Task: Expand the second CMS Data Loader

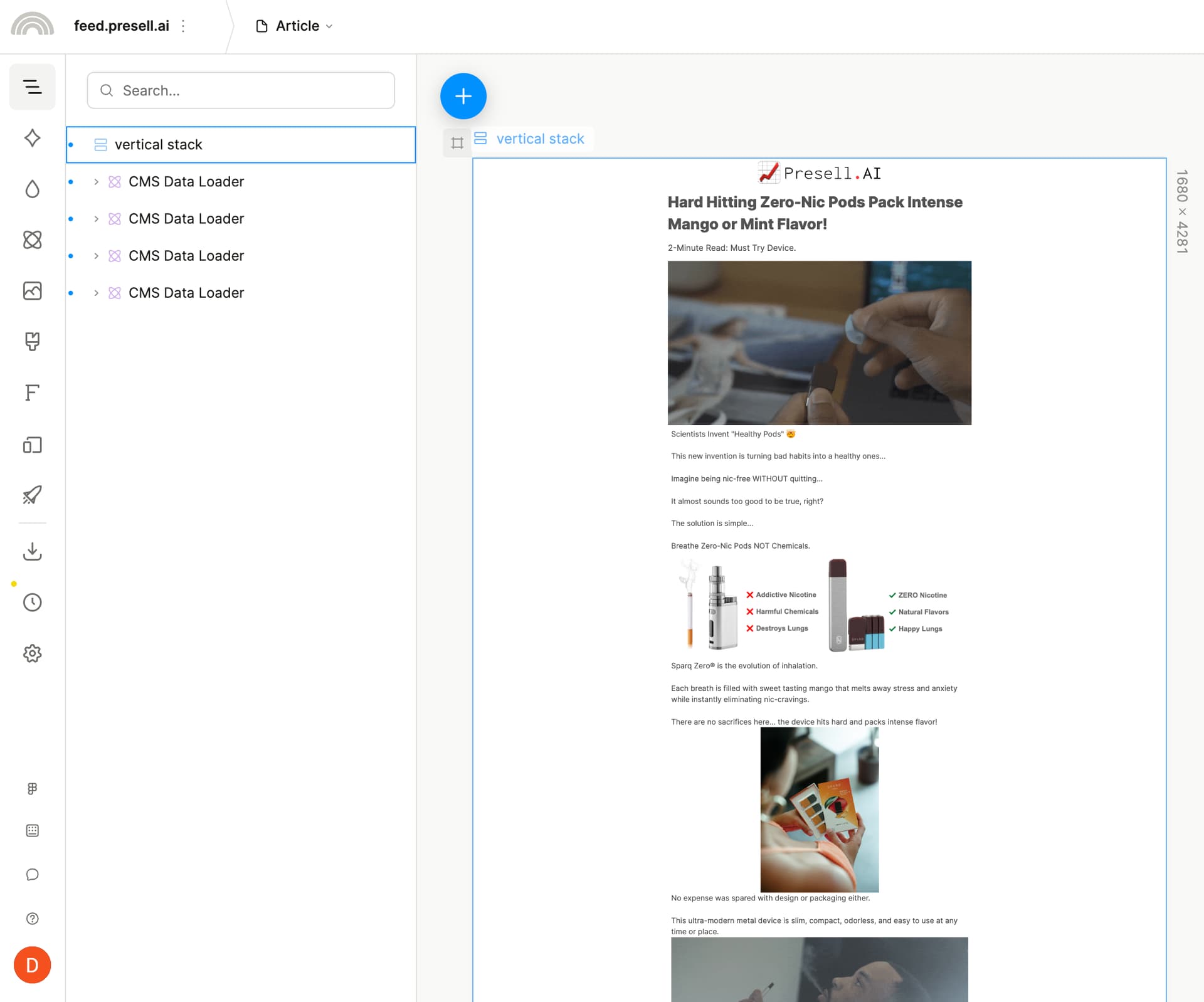Action: pos(96,219)
